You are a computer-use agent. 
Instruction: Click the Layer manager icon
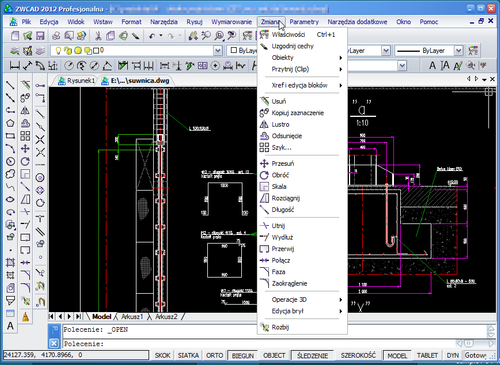[x=15, y=51]
